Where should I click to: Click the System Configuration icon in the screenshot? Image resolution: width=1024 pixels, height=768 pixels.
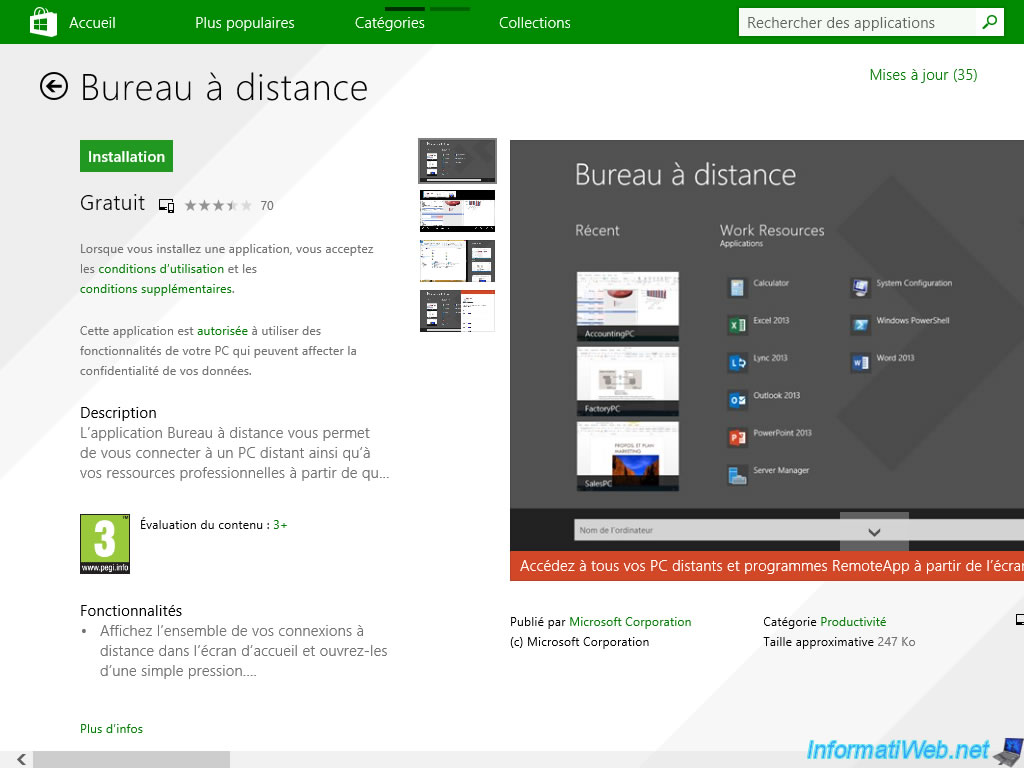(x=860, y=287)
